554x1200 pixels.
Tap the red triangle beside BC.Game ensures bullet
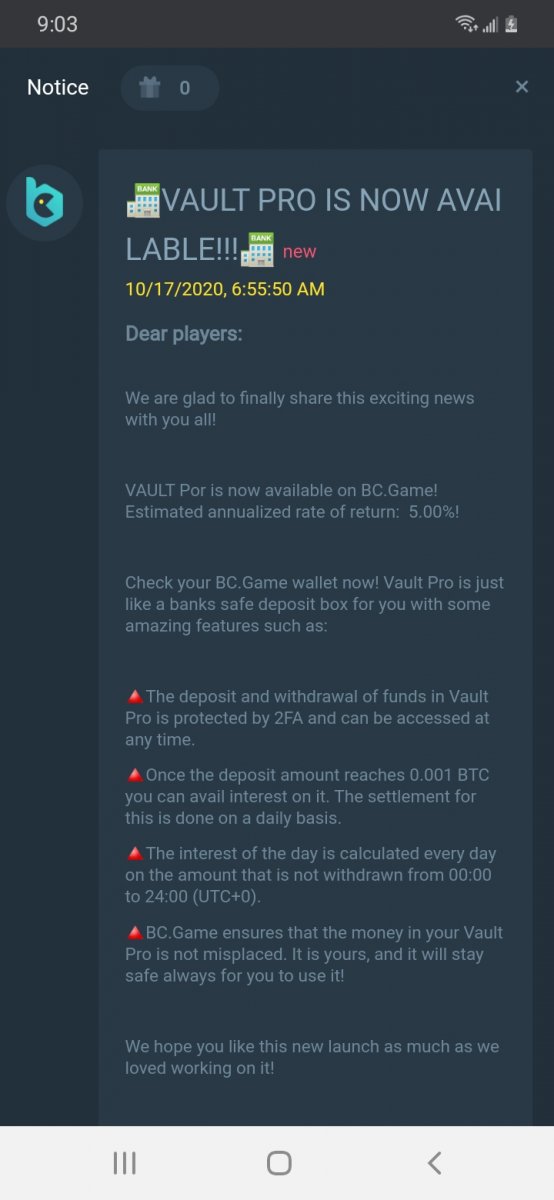click(x=135, y=933)
